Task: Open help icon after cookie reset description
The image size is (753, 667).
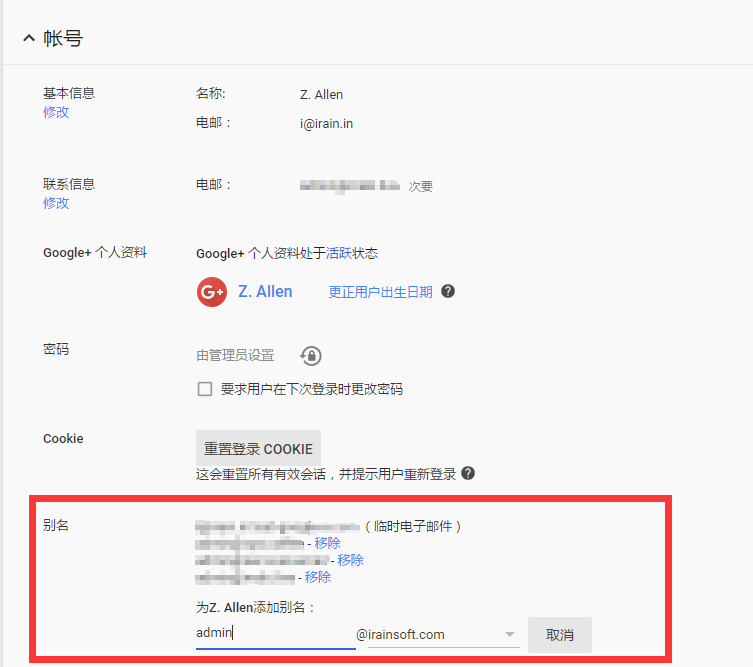Action: pyautogui.click(x=468, y=474)
